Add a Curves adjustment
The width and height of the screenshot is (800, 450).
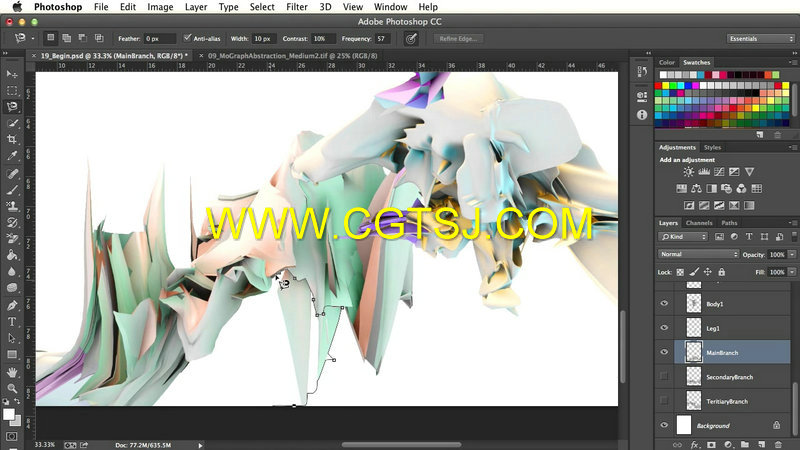pos(719,172)
